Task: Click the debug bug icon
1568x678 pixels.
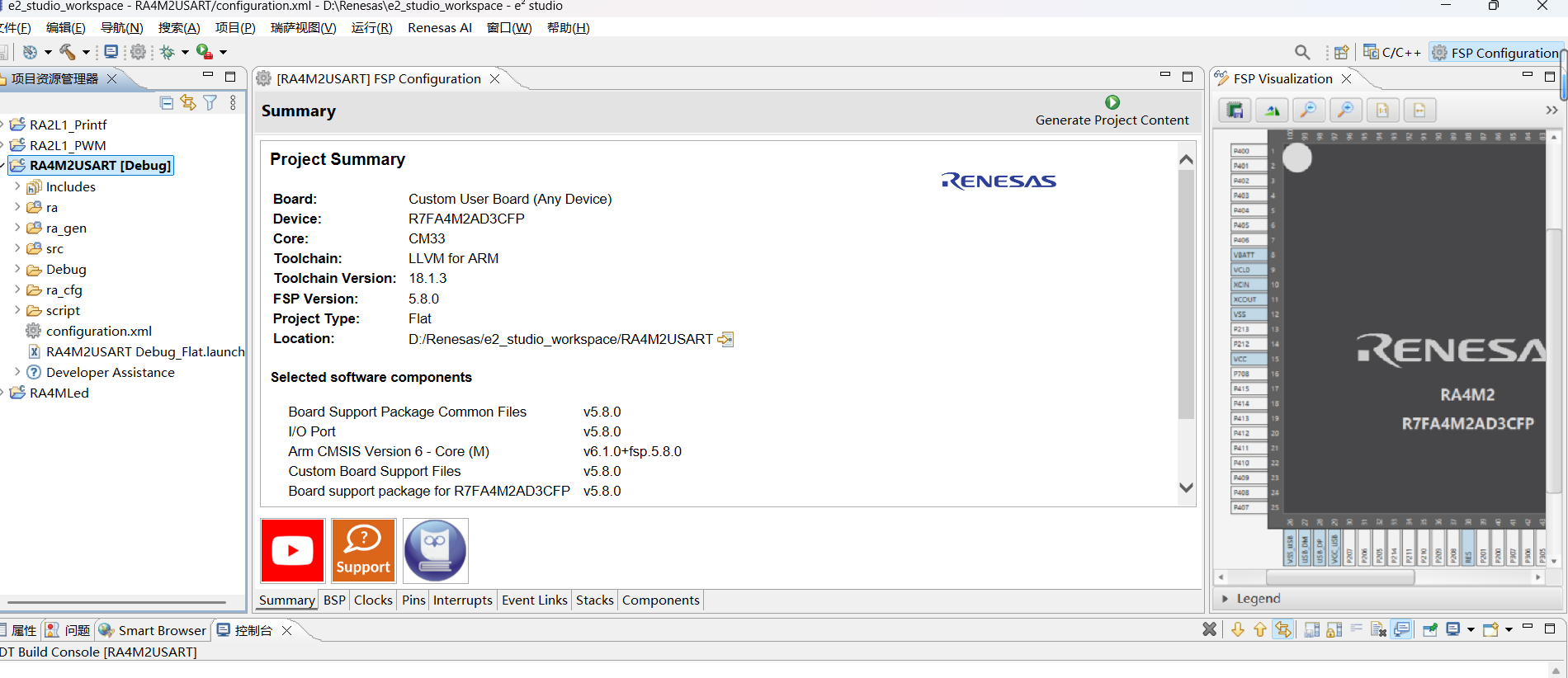Action: click(168, 52)
